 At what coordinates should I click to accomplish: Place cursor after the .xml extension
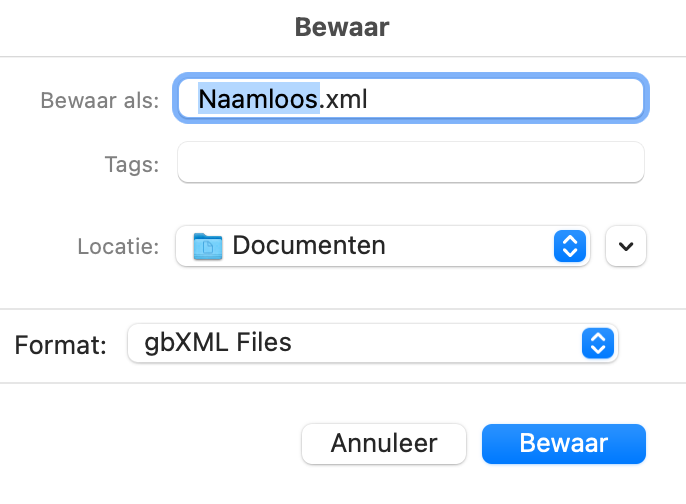[x=368, y=99]
